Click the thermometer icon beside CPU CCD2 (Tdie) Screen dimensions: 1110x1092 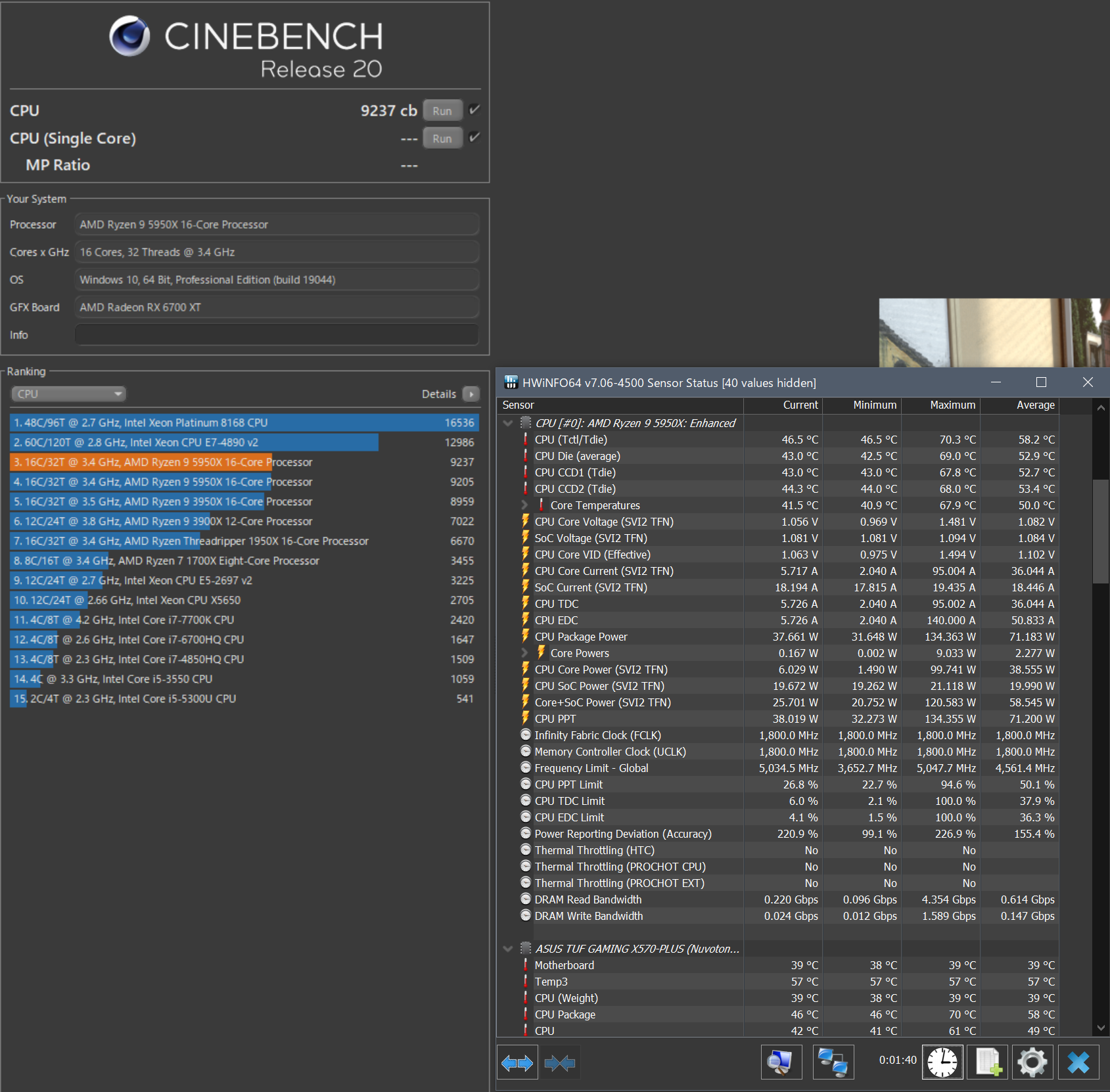coord(525,488)
